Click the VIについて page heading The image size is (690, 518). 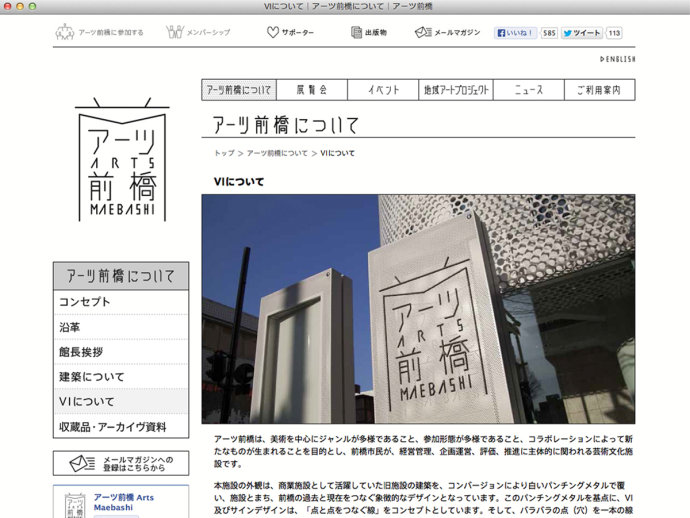point(239,182)
